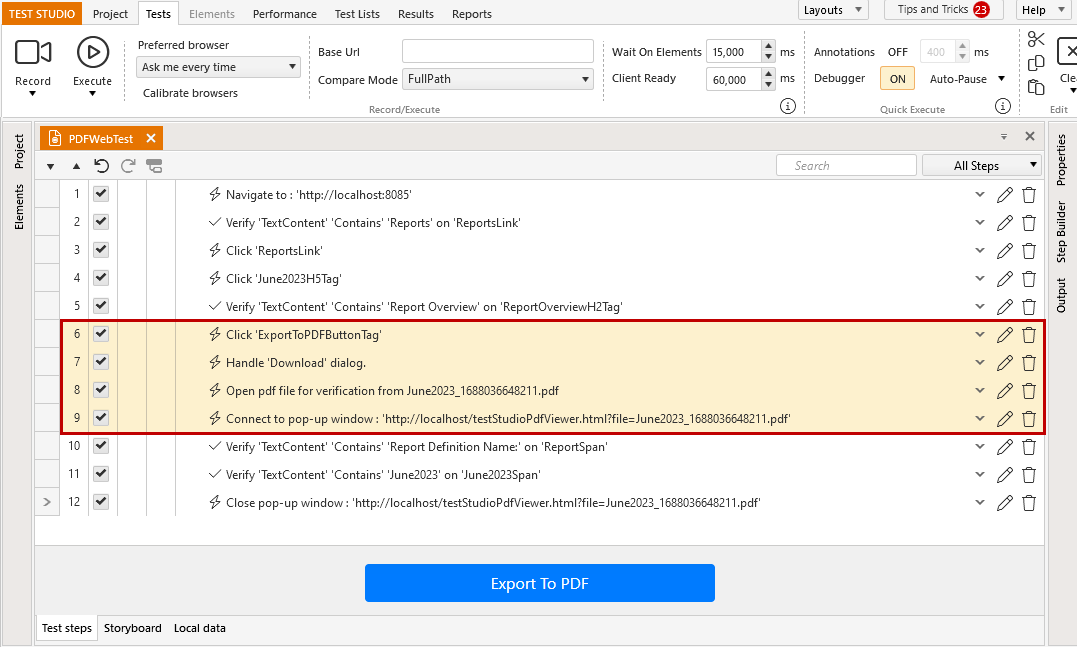Switch to the Storyboard tab
Image resolution: width=1077 pixels, height=647 pixels.
click(133, 628)
